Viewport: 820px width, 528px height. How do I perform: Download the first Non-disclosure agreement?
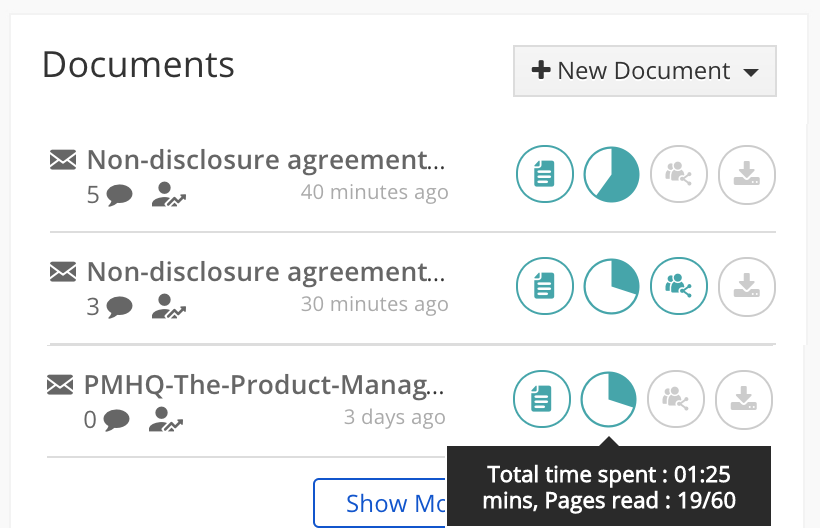(x=746, y=174)
